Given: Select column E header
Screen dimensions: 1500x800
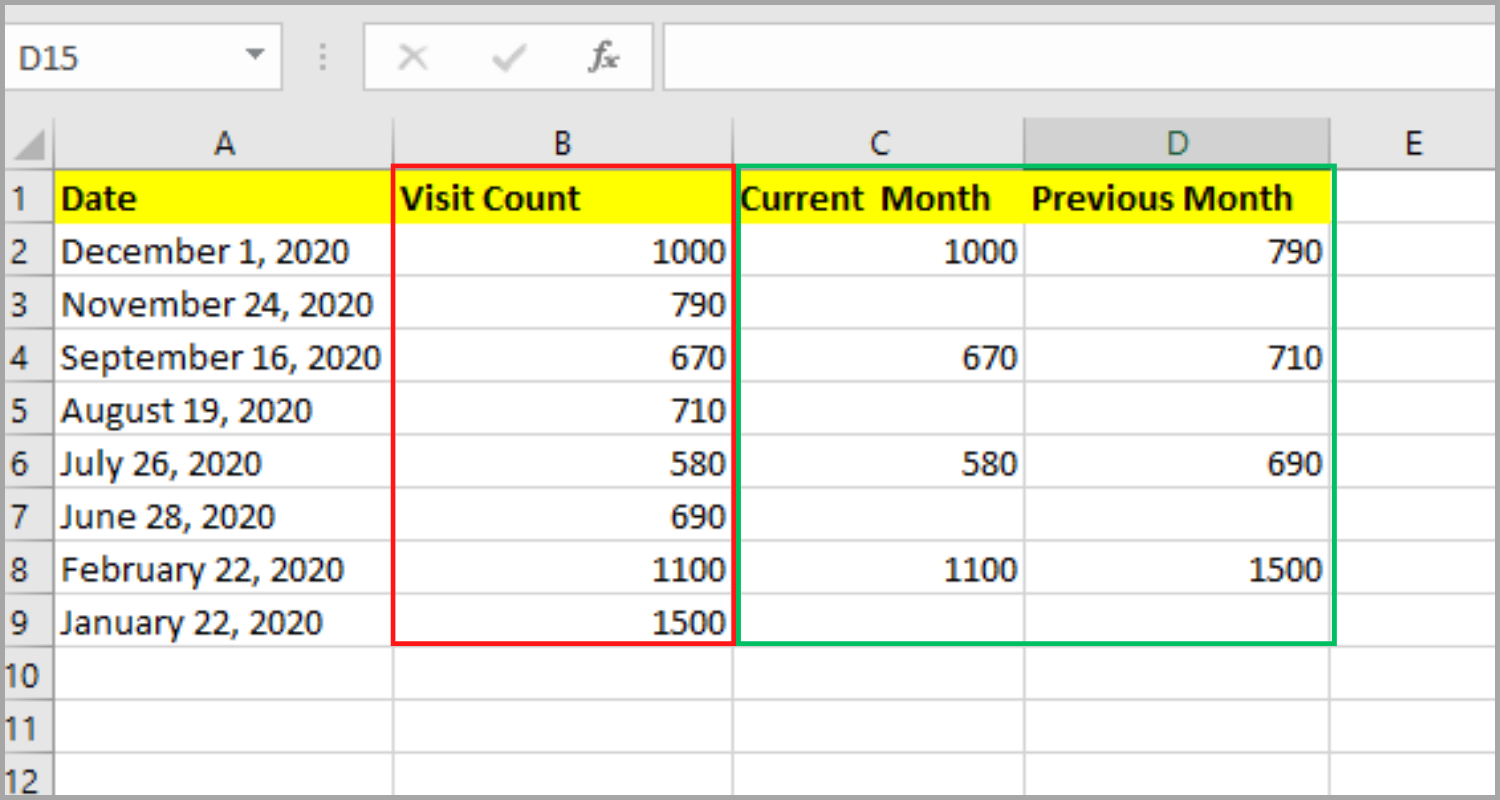Looking at the screenshot, I should [1412, 144].
